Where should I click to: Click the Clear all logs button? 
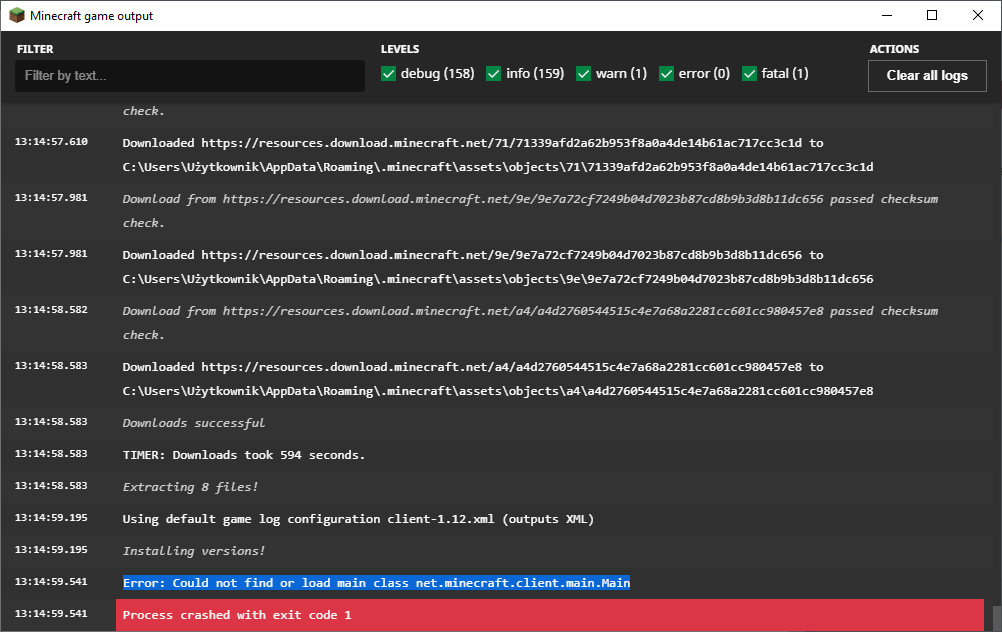coord(927,75)
